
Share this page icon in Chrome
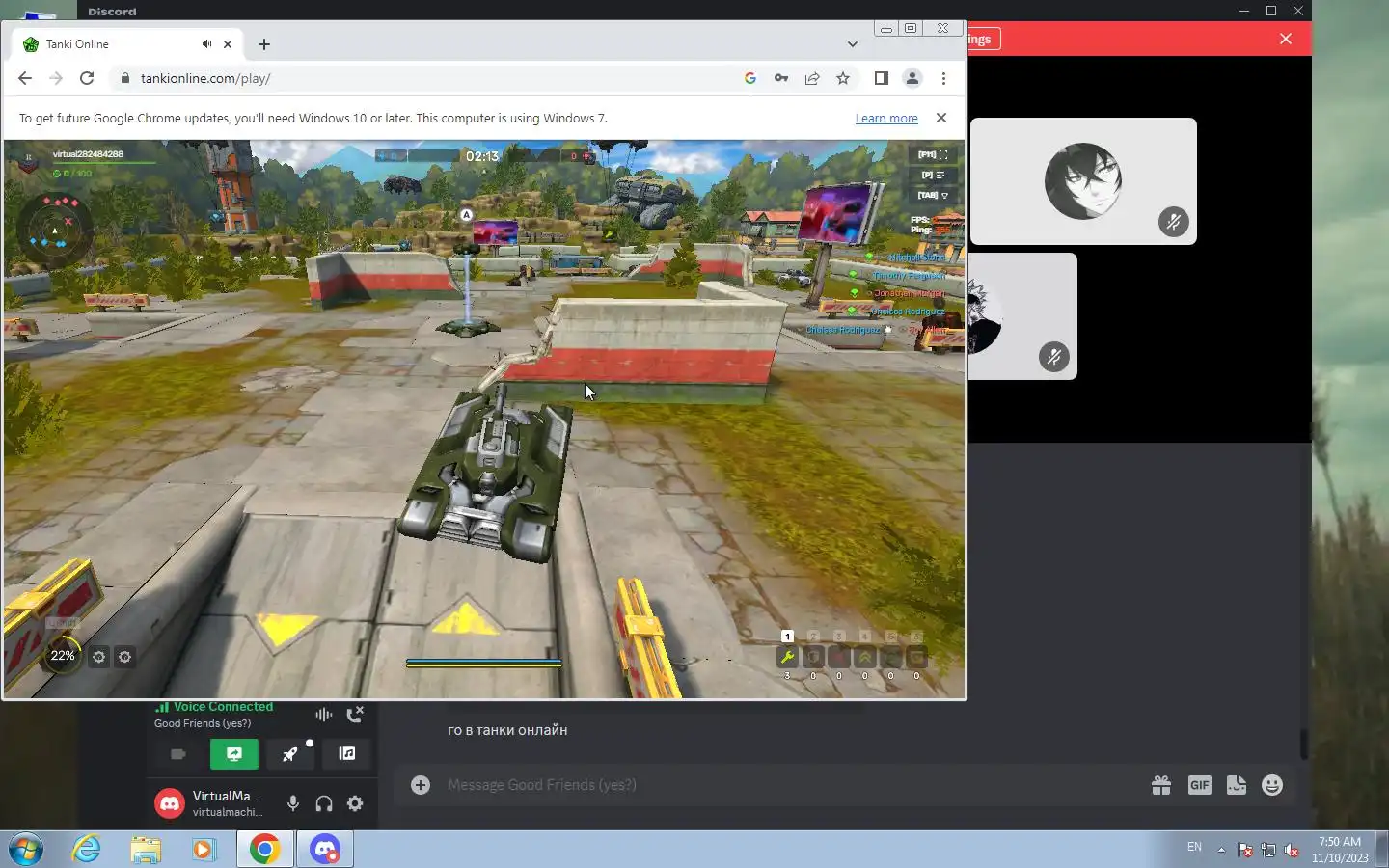tap(812, 78)
